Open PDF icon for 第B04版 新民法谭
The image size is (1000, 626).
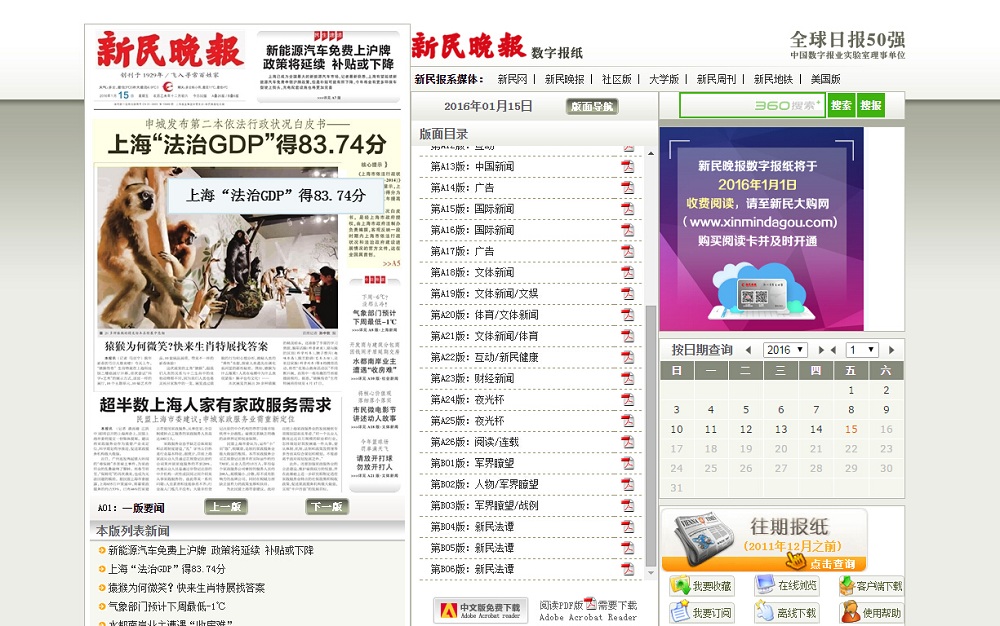[628, 527]
